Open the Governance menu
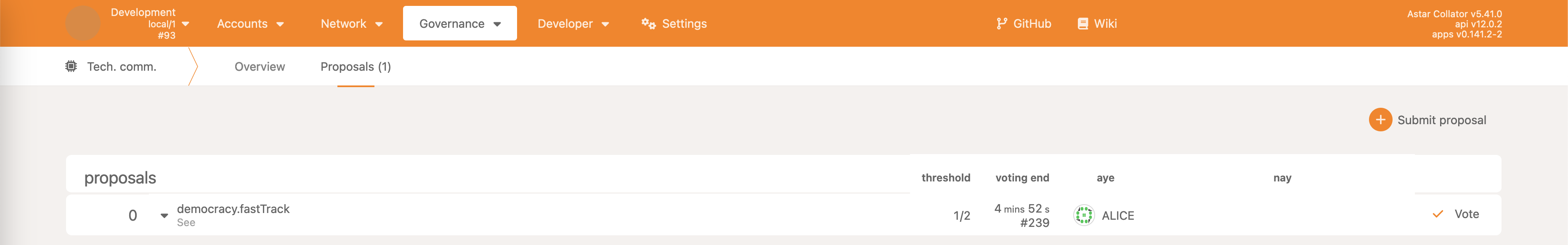The height and width of the screenshot is (245, 1568). tap(459, 24)
